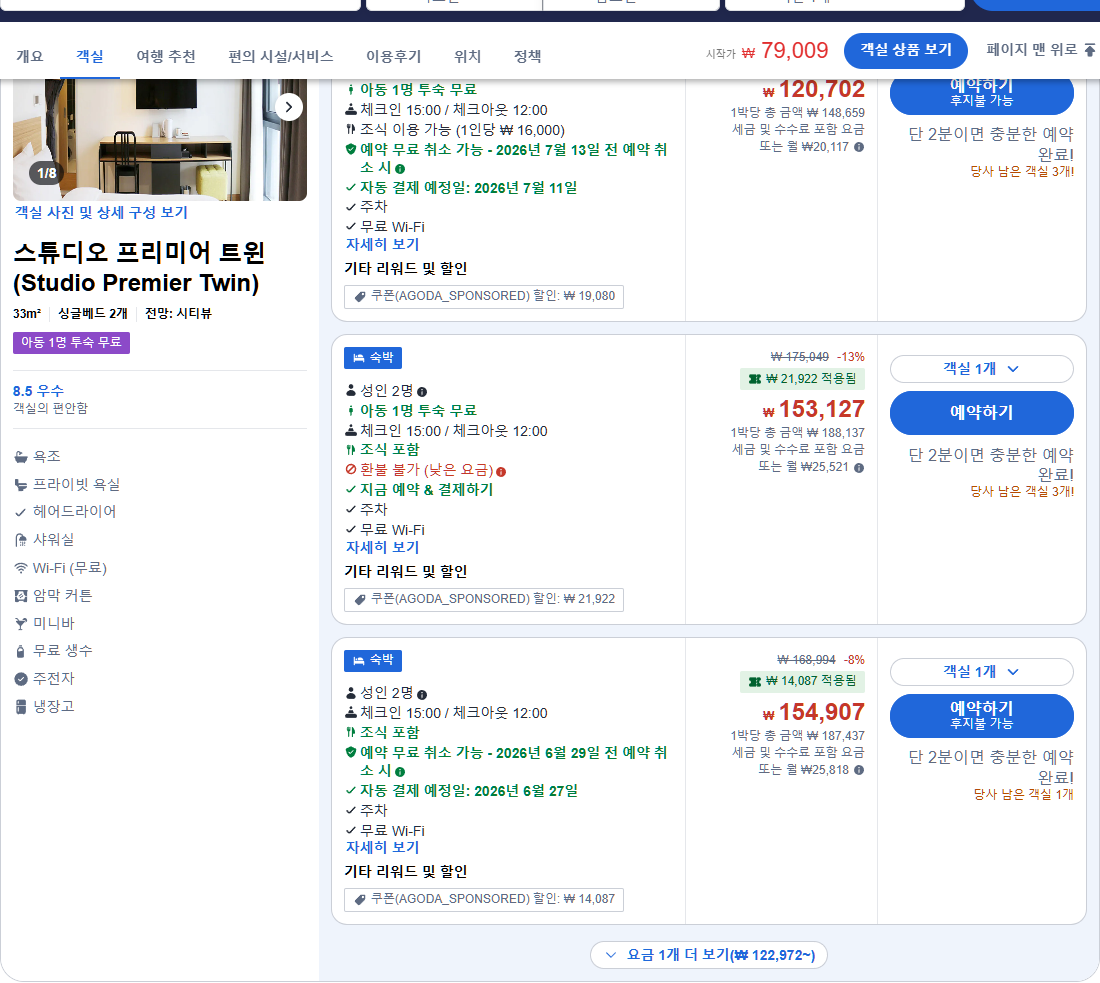Click the ₩14,087 적용됨 coupon badge

802,681
